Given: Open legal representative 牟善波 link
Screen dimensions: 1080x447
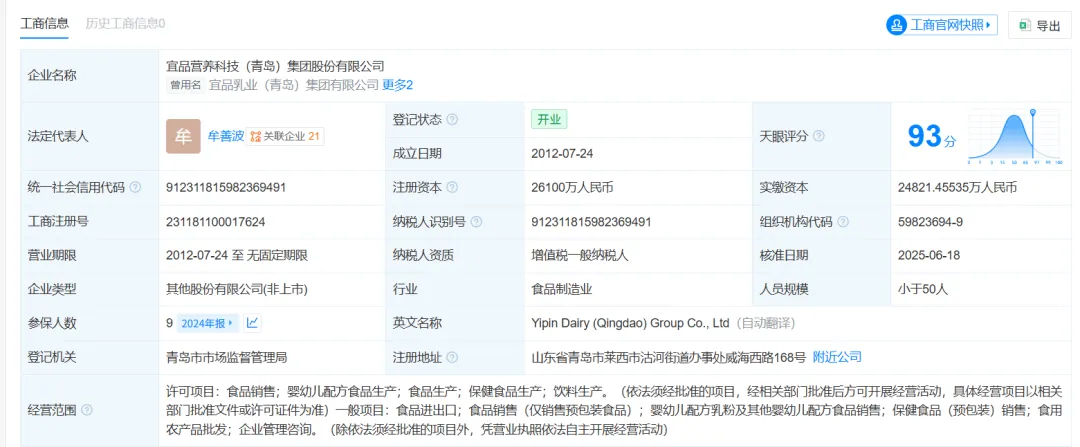Looking at the screenshot, I should [x=225, y=136].
